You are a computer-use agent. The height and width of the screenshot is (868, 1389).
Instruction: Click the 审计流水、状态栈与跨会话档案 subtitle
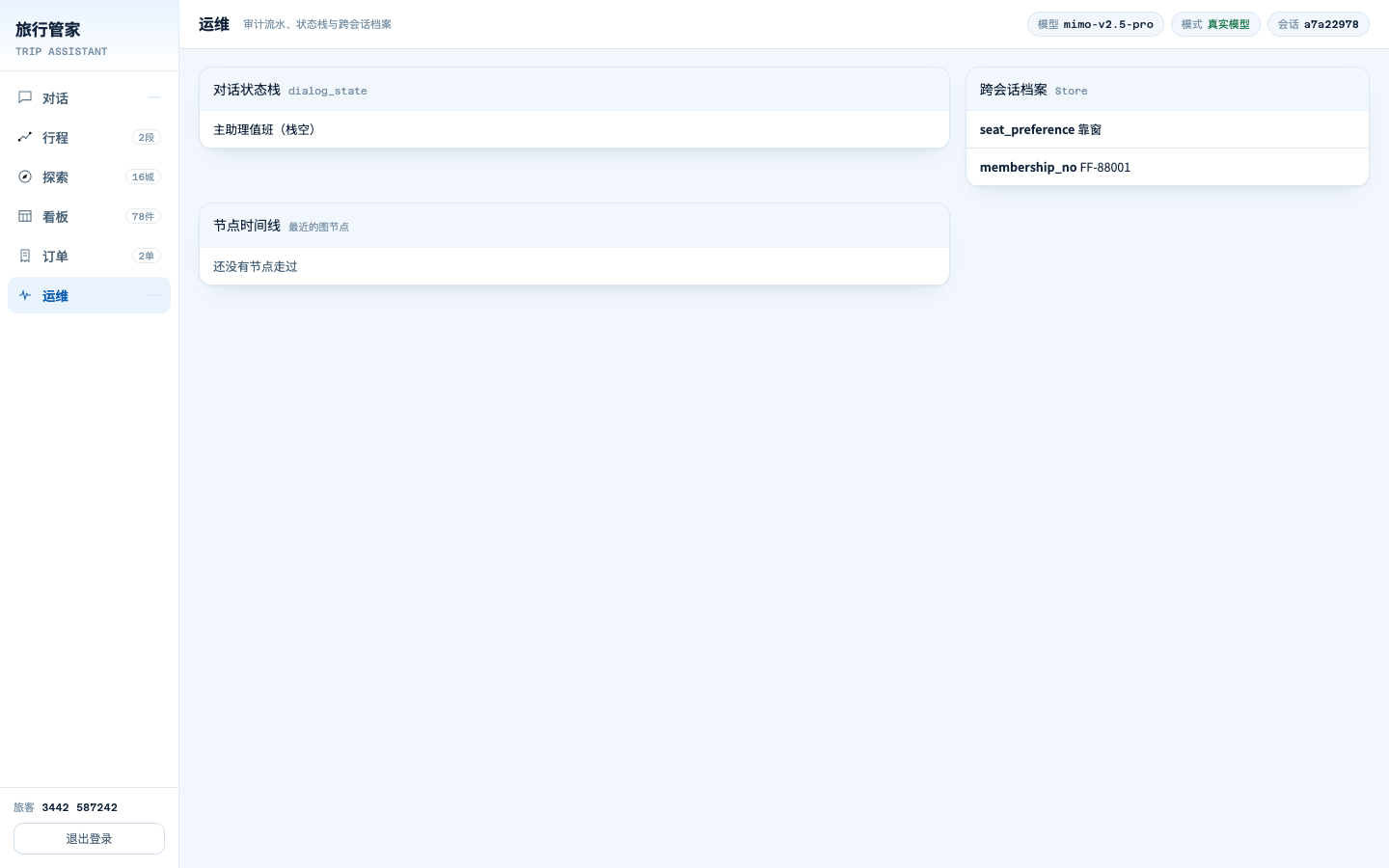(x=317, y=24)
